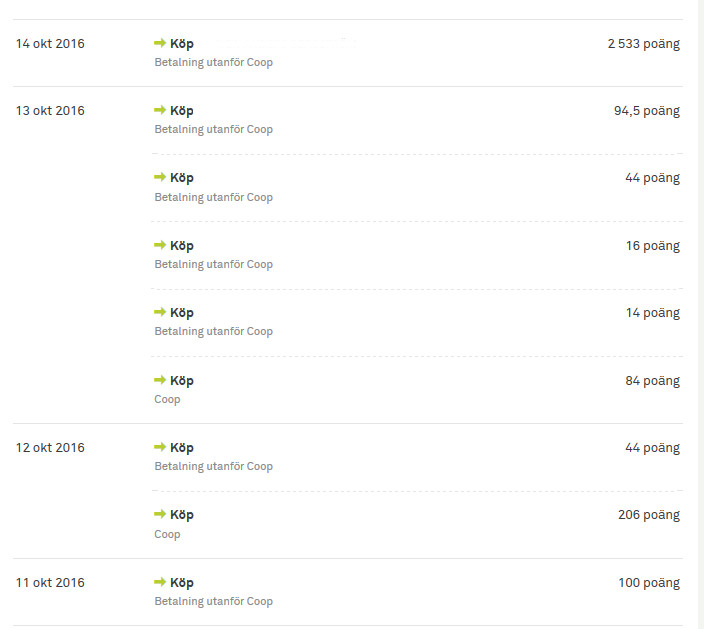Click the page's vertical scrollbar

pos(698,300)
